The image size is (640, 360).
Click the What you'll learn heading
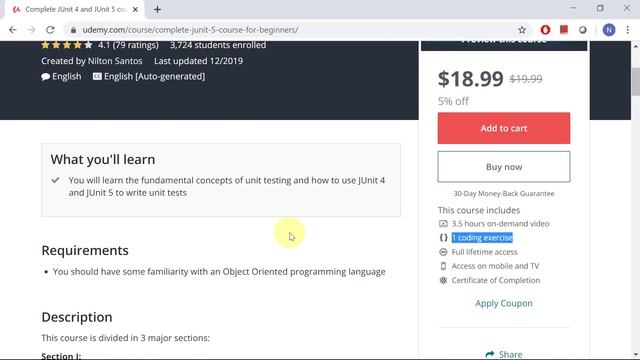(103, 160)
